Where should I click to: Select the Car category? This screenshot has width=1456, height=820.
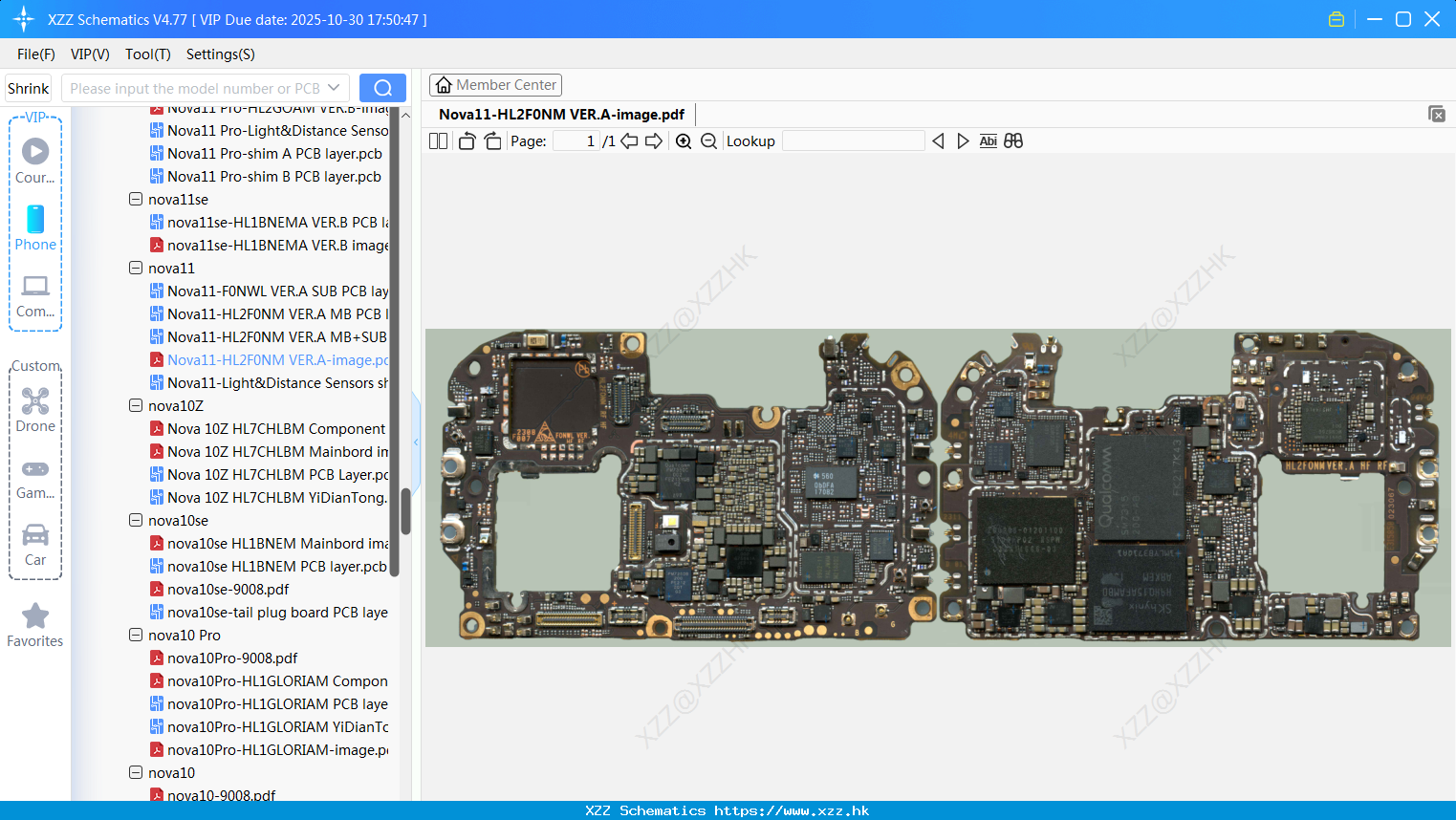(x=35, y=545)
